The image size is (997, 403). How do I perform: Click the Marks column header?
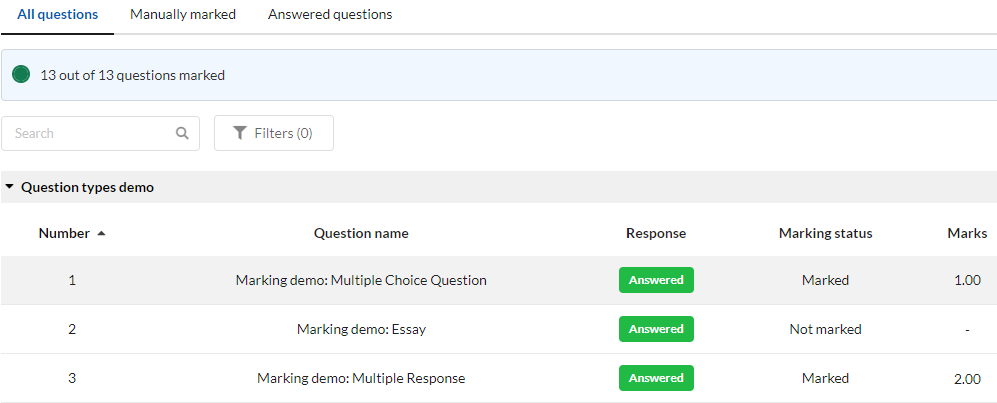coord(966,233)
